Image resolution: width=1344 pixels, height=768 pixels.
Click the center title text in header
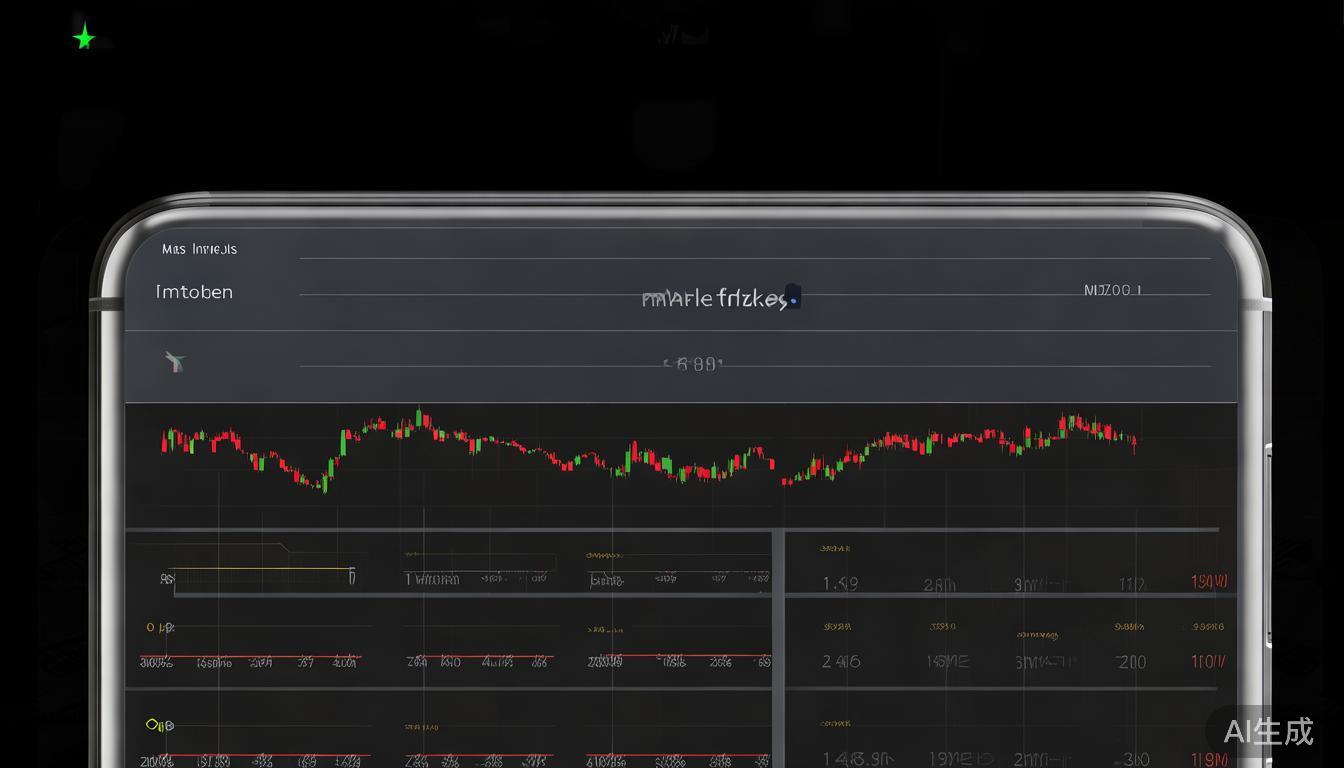pos(714,299)
